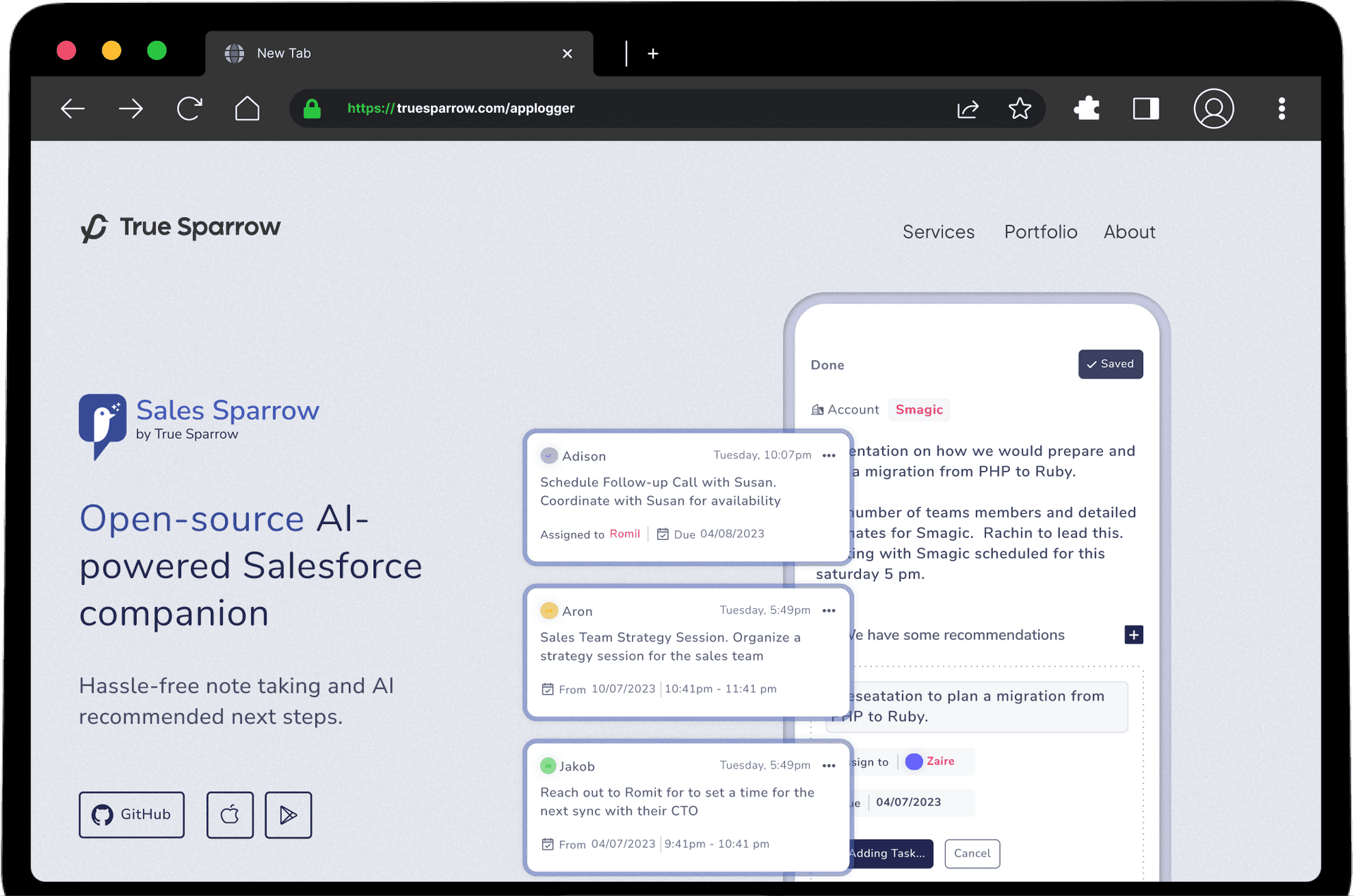The image size is (1354, 896).
Task: Click the About menu item
Action: point(1130,231)
